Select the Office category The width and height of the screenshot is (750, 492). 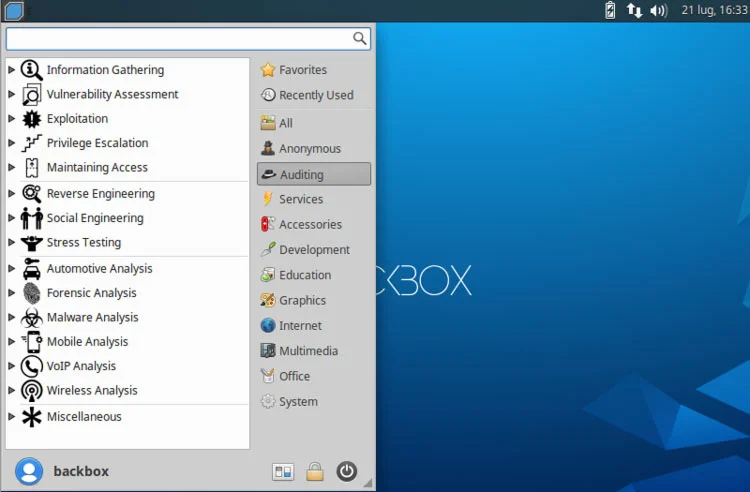click(x=314, y=376)
